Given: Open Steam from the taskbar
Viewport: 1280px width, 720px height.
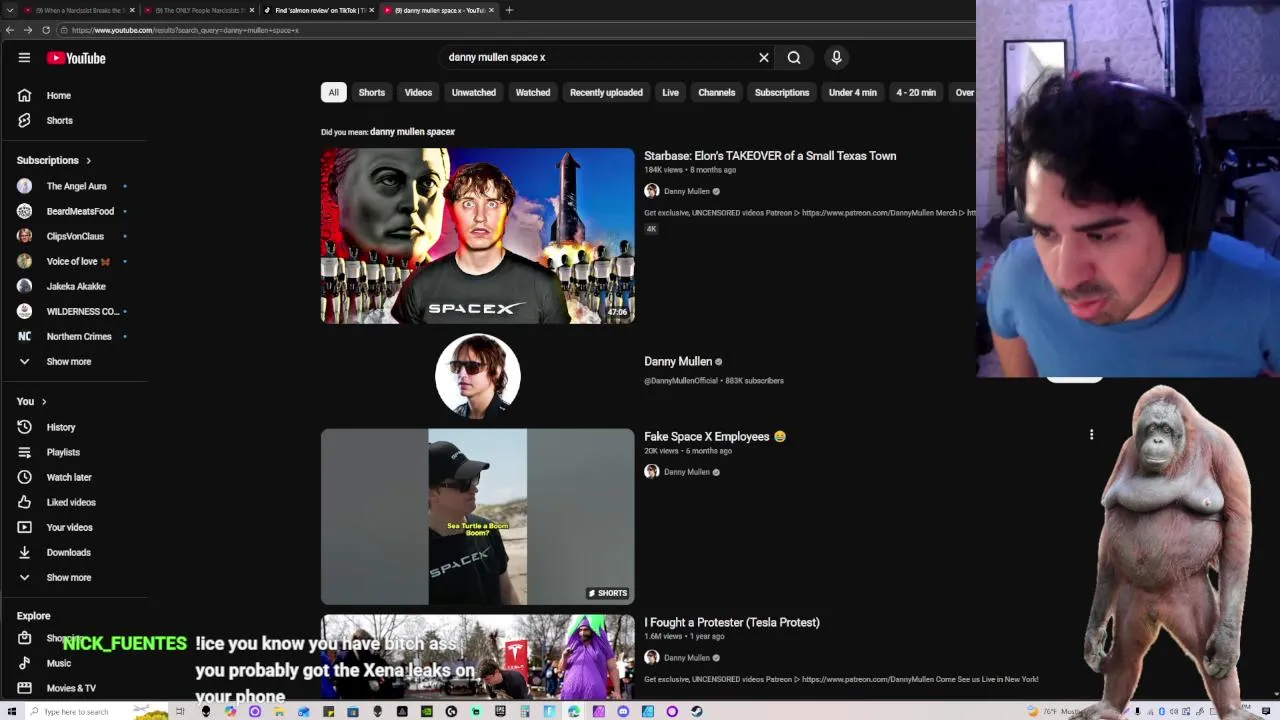Looking at the screenshot, I should pos(696,711).
